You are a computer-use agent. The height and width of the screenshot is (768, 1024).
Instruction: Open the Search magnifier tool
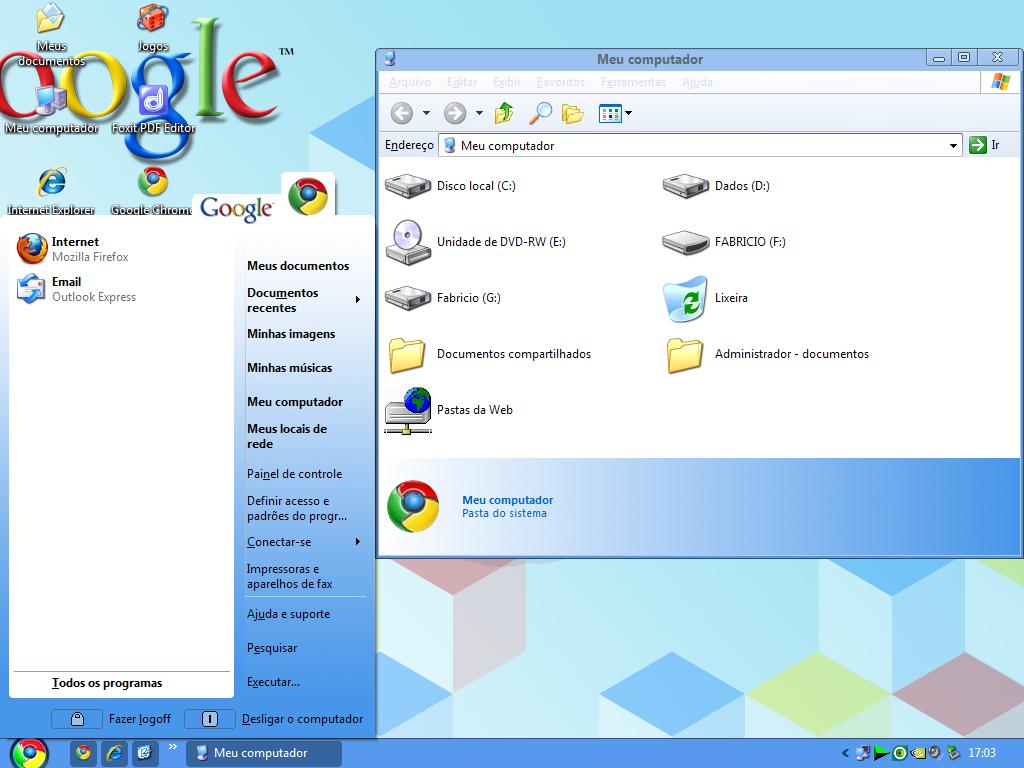coord(540,113)
